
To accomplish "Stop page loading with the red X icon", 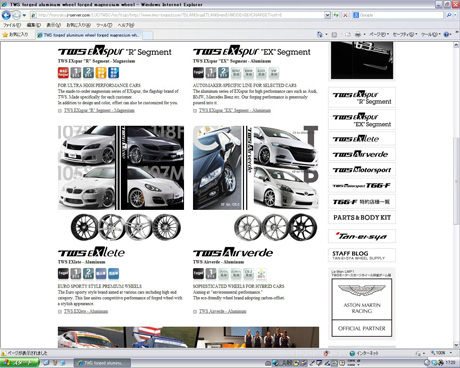I will (x=345, y=15).
